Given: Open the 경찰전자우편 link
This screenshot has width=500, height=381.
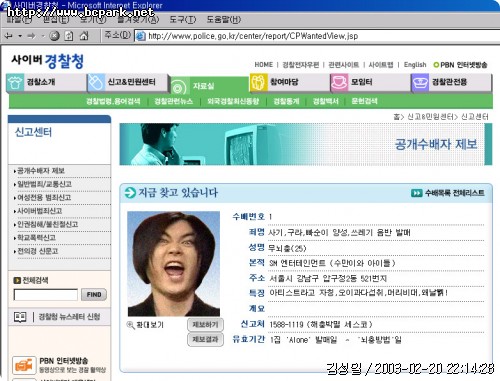Looking at the screenshot, I should 301,65.
